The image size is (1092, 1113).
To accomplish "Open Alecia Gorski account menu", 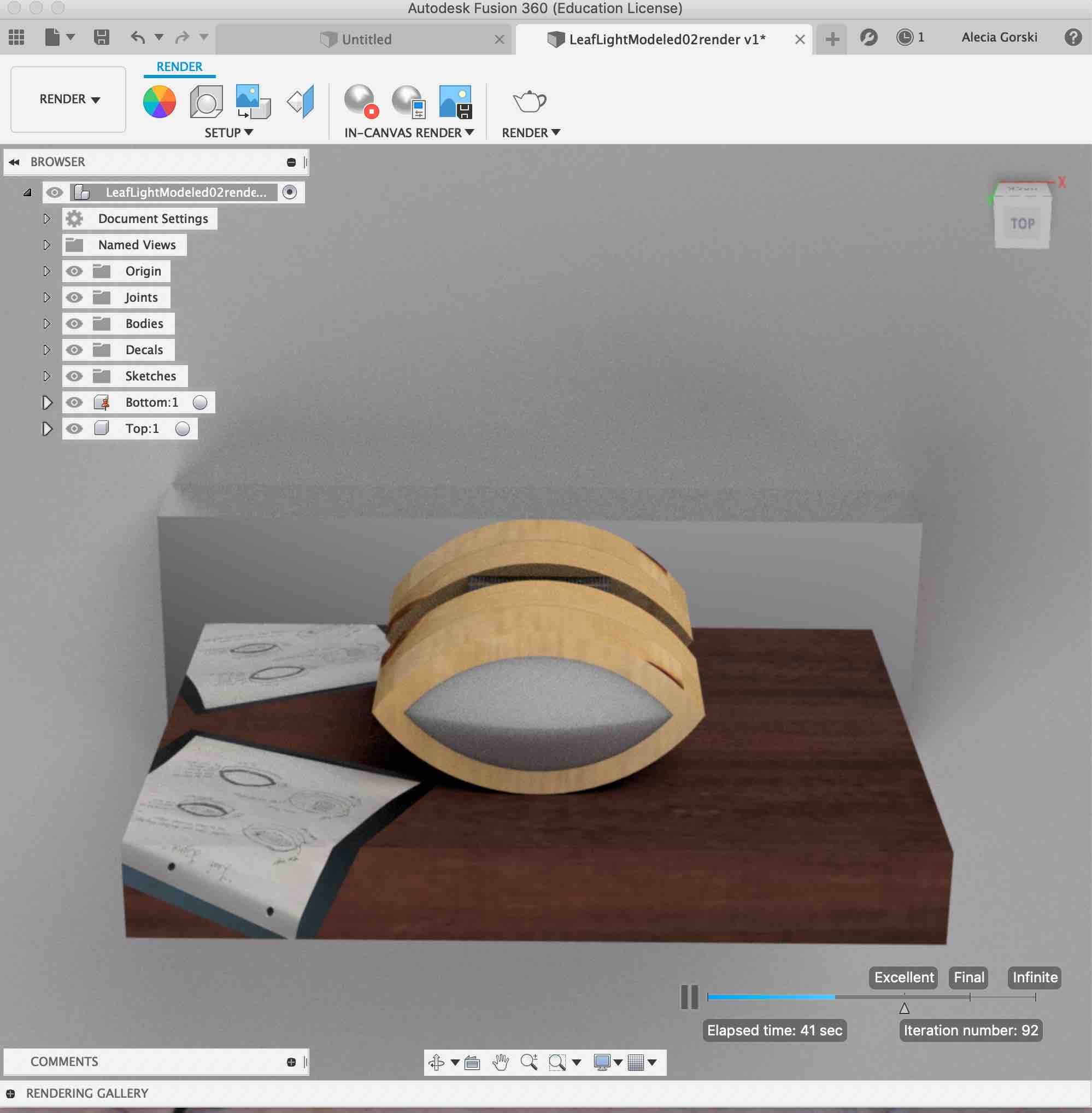I will 999,37.
